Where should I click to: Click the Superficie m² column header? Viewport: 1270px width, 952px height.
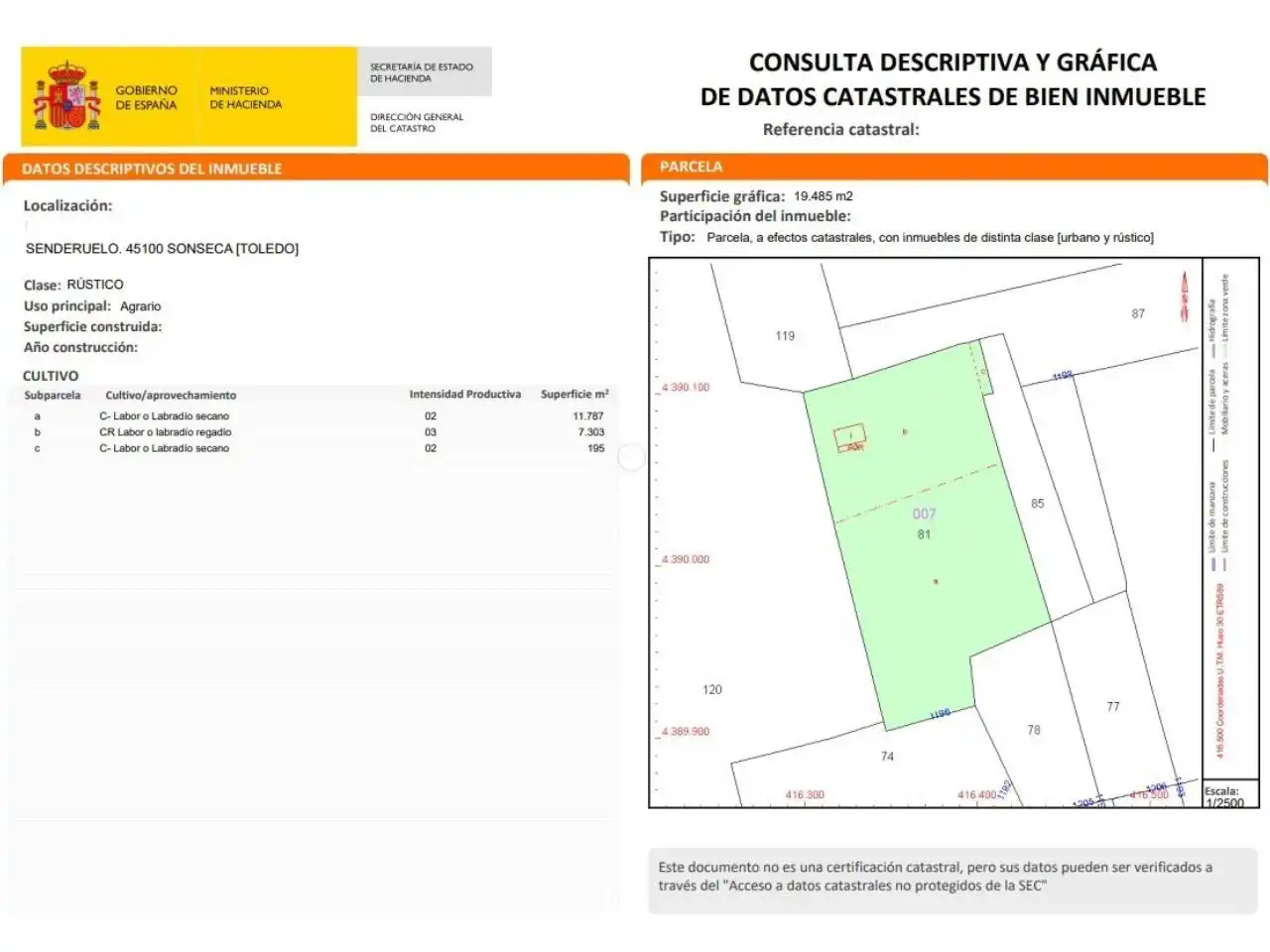coord(574,394)
